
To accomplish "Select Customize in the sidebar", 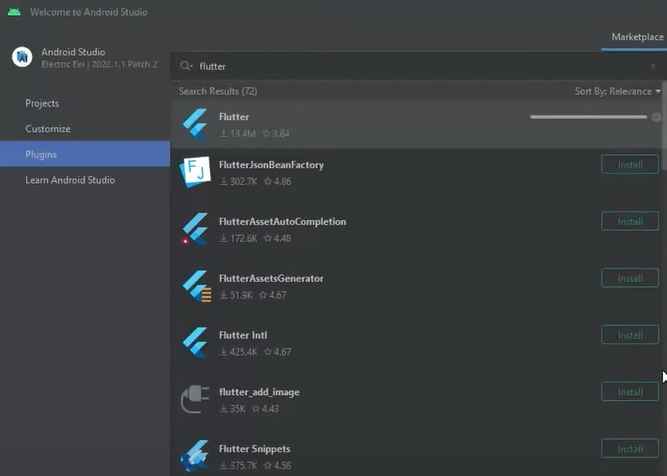I will [48, 129].
